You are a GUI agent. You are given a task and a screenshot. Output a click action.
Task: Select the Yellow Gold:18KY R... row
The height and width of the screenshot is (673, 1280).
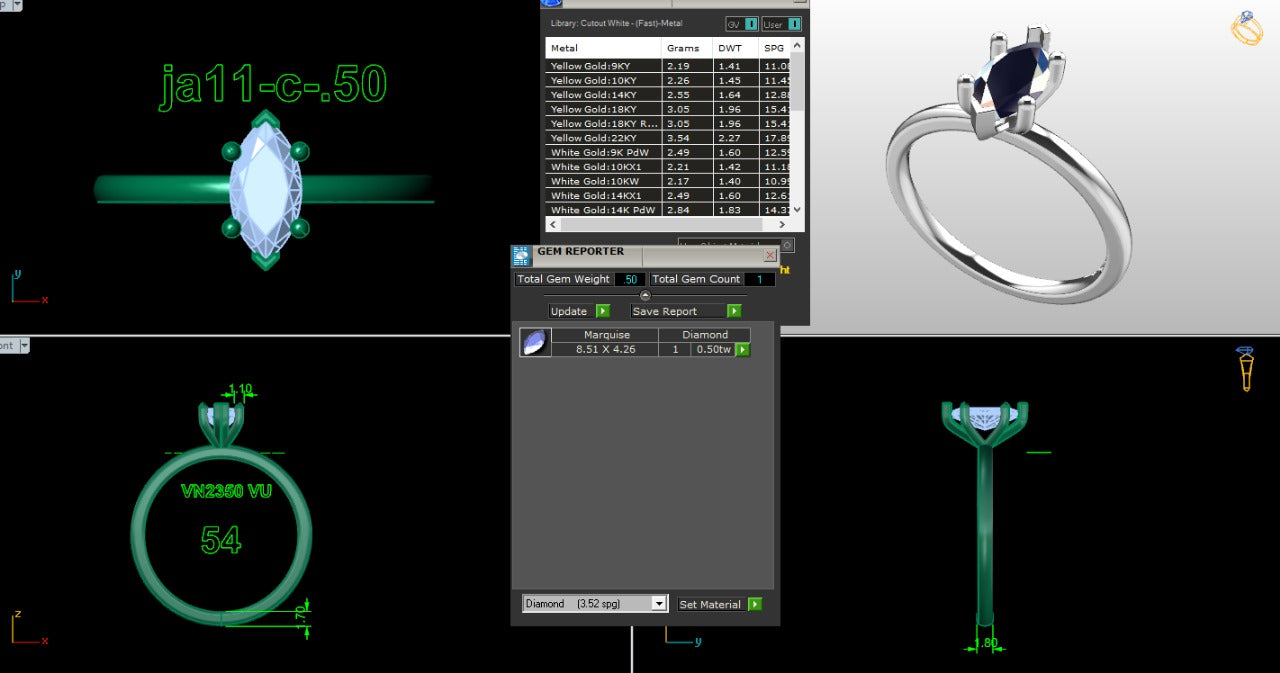click(668, 124)
